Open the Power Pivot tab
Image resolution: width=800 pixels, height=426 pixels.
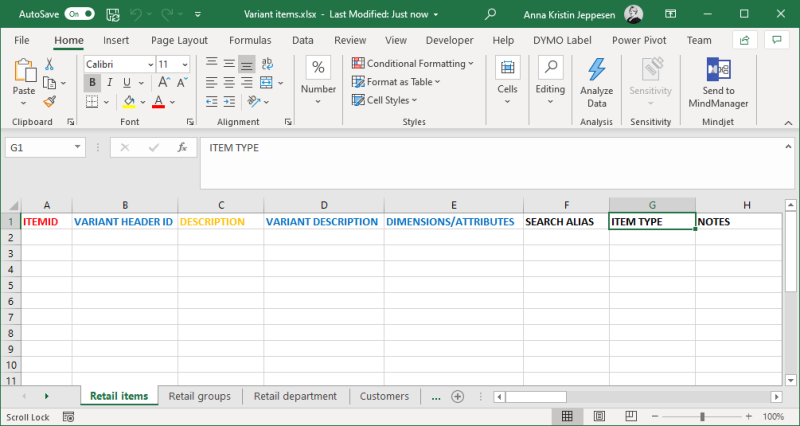point(639,40)
